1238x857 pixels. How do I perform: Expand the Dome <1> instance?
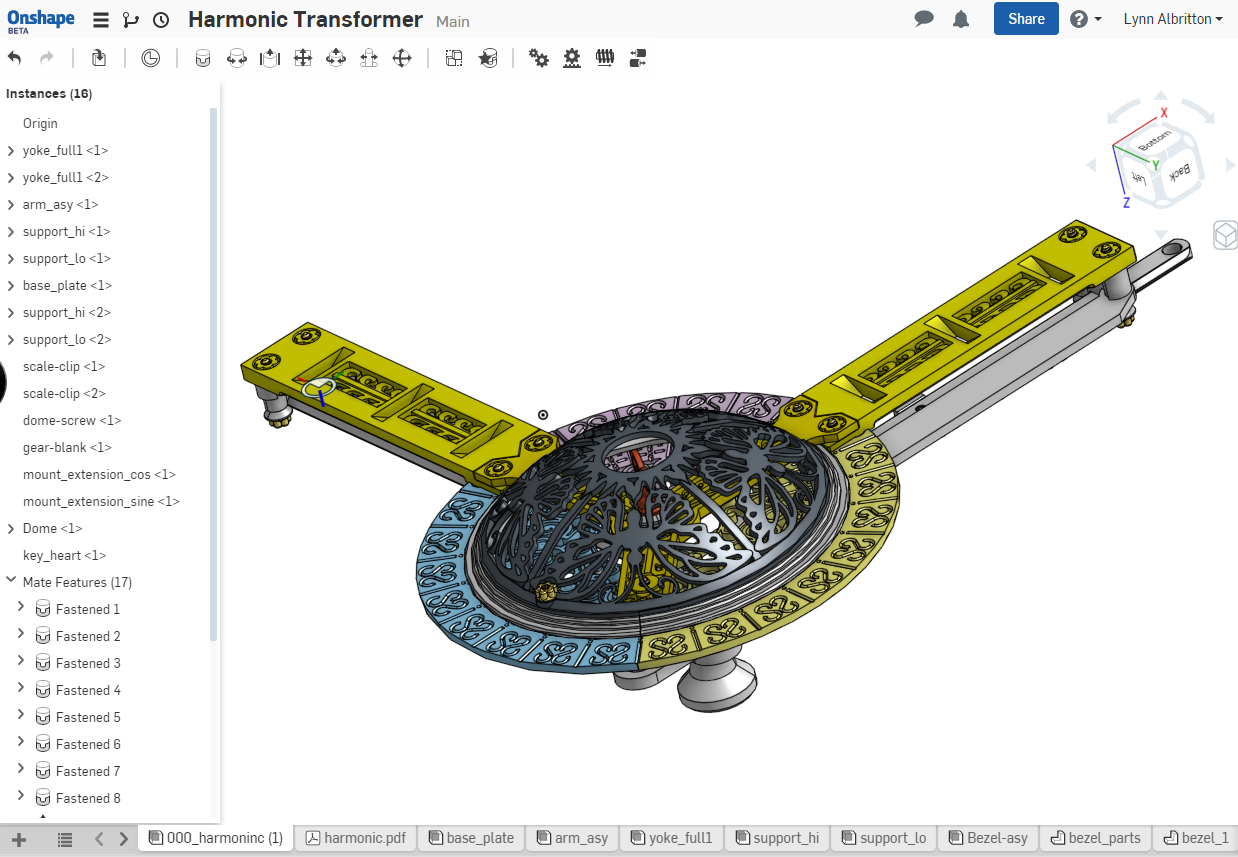point(11,528)
